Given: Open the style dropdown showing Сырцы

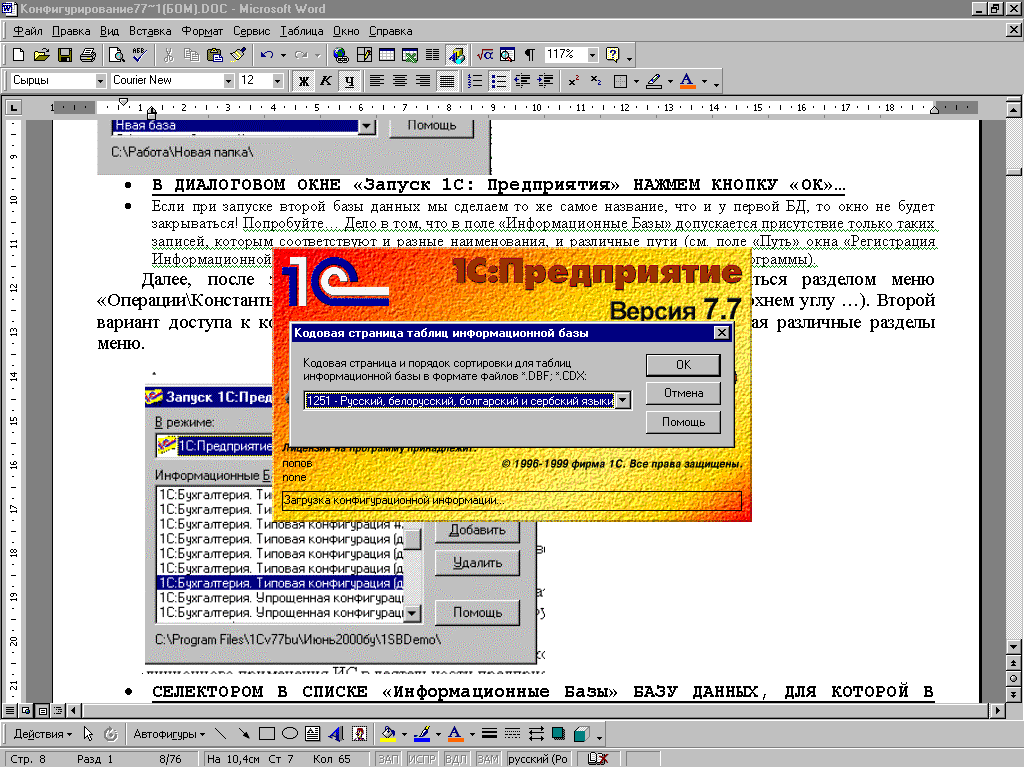Looking at the screenshot, I should [x=100, y=80].
